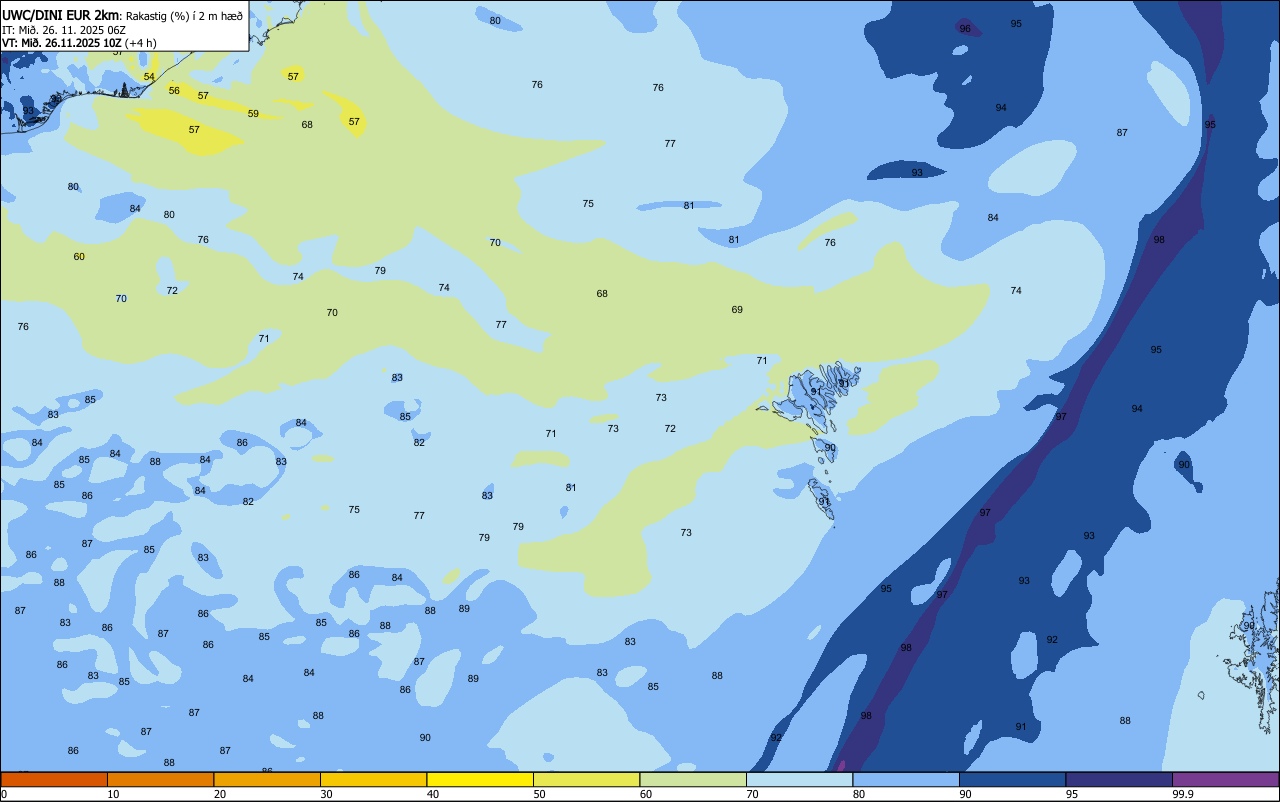Click the '(+4 h)' forecast offset text

pyautogui.click(x=140, y=43)
